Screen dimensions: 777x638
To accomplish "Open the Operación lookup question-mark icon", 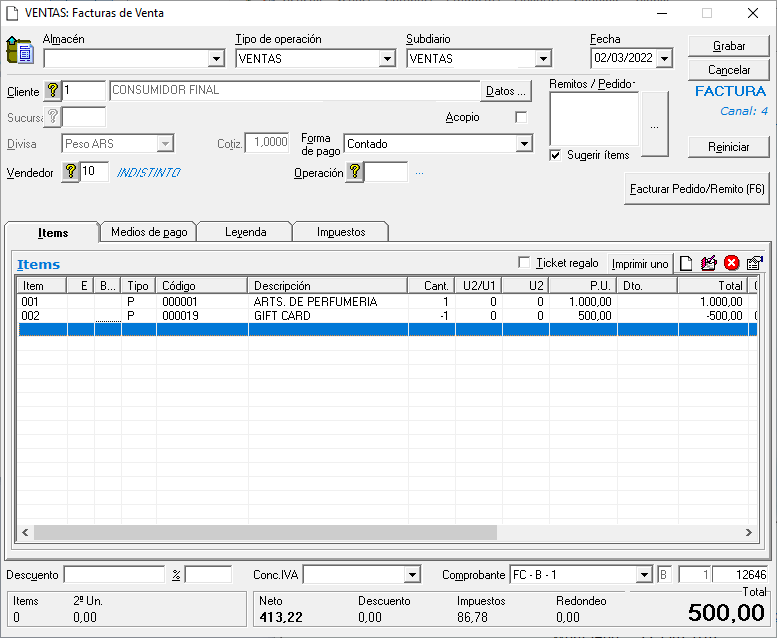I will (x=354, y=172).
